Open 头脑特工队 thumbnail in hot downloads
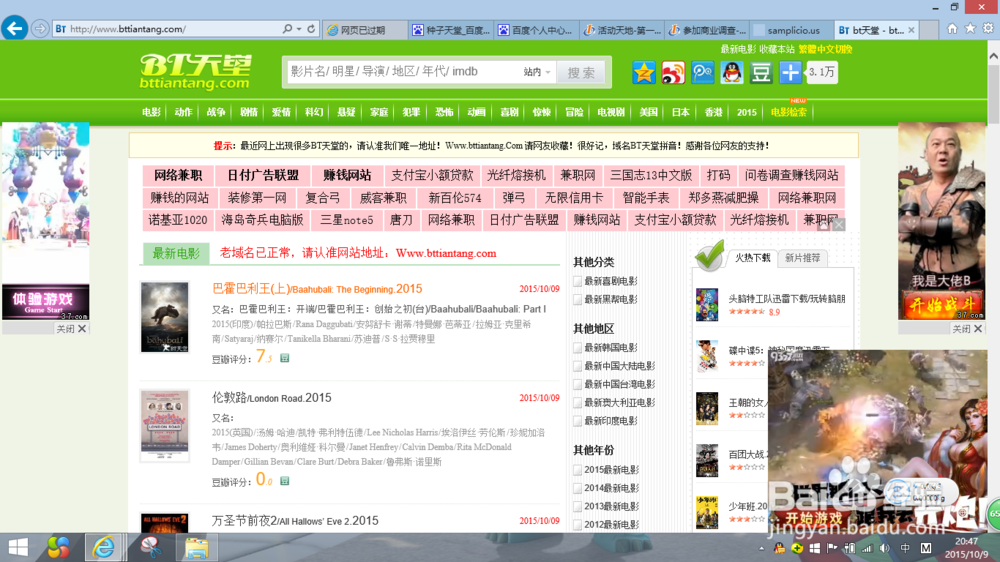Image resolution: width=1000 pixels, height=562 pixels. tap(707, 304)
